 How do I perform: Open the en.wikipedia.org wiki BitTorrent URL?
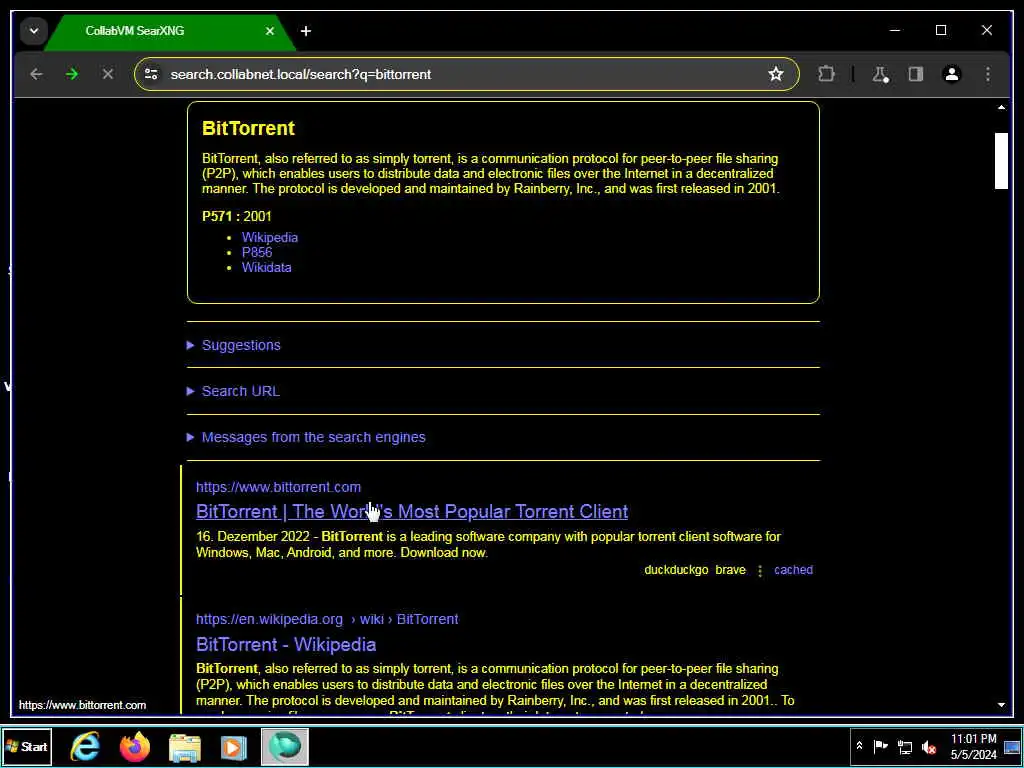tap(327, 619)
